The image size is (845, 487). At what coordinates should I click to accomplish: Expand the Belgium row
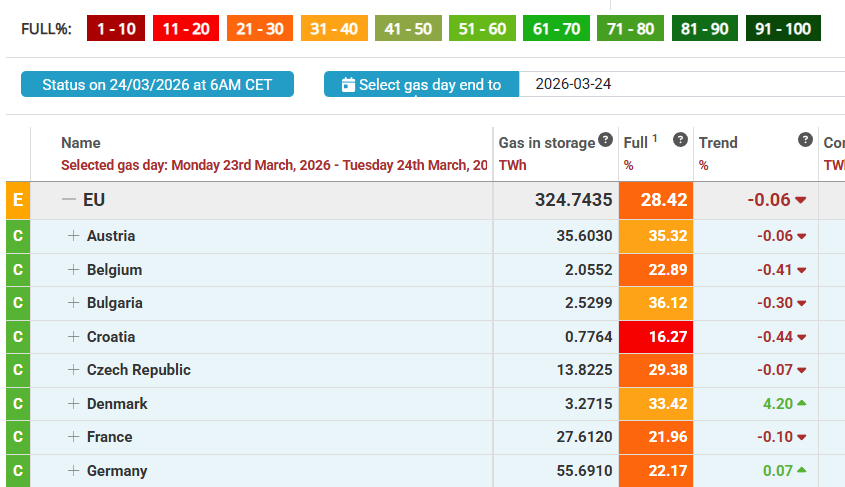point(73,269)
